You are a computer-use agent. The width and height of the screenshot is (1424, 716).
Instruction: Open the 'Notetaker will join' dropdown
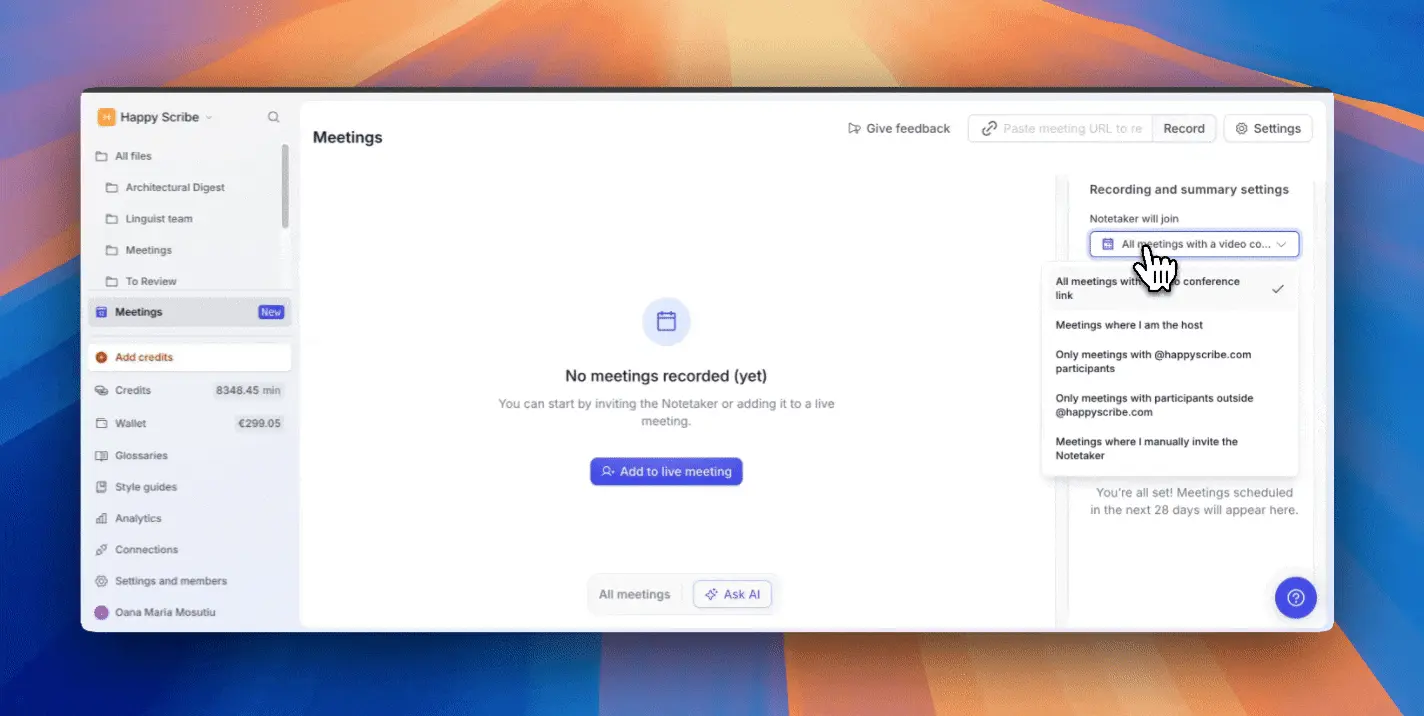(x=1193, y=243)
